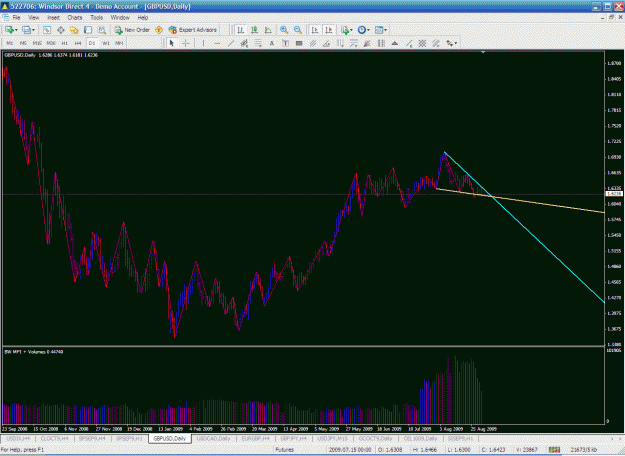625x456 pixels.
Task: Switch to the M5 timeframe
Action: 24,43
